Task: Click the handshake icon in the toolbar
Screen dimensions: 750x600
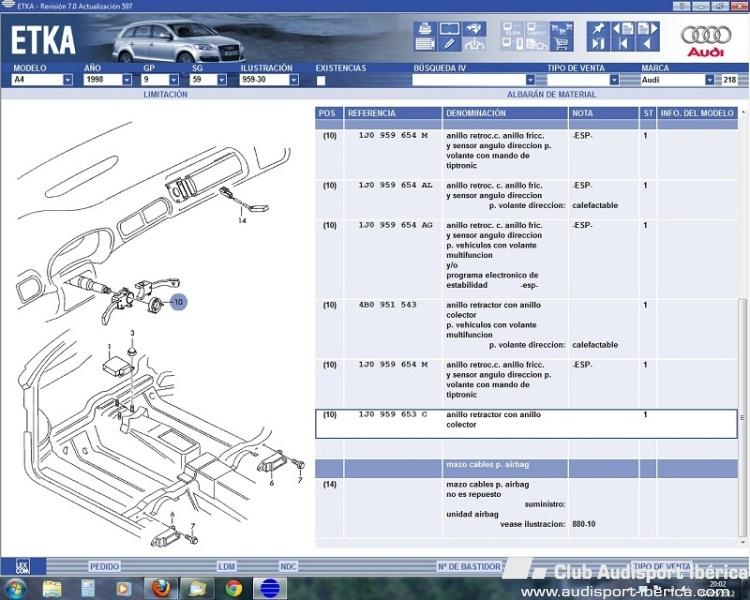Action: [x=476, y=28]
